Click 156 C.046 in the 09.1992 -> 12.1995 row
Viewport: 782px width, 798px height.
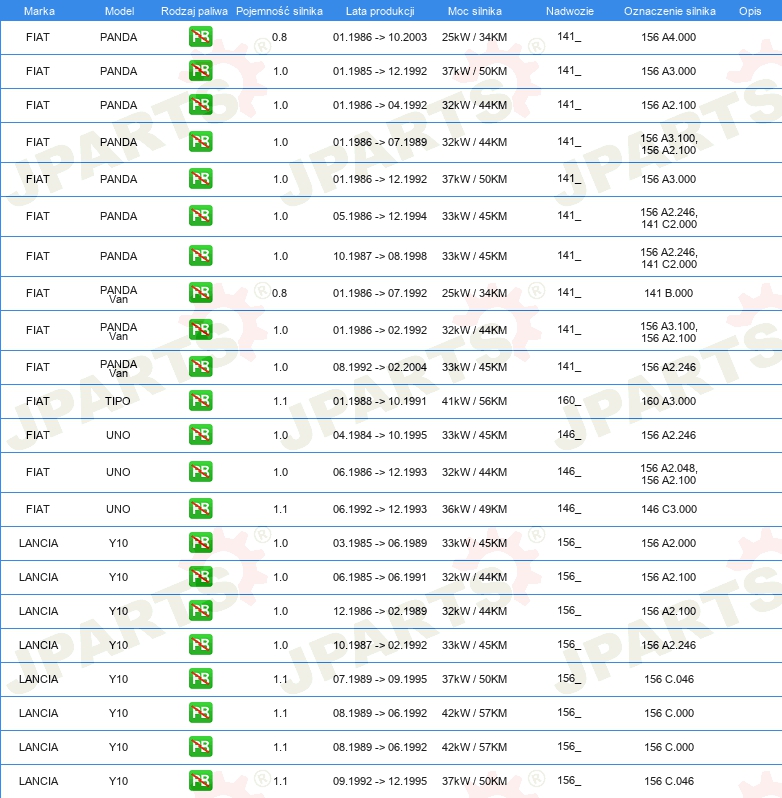669,781
